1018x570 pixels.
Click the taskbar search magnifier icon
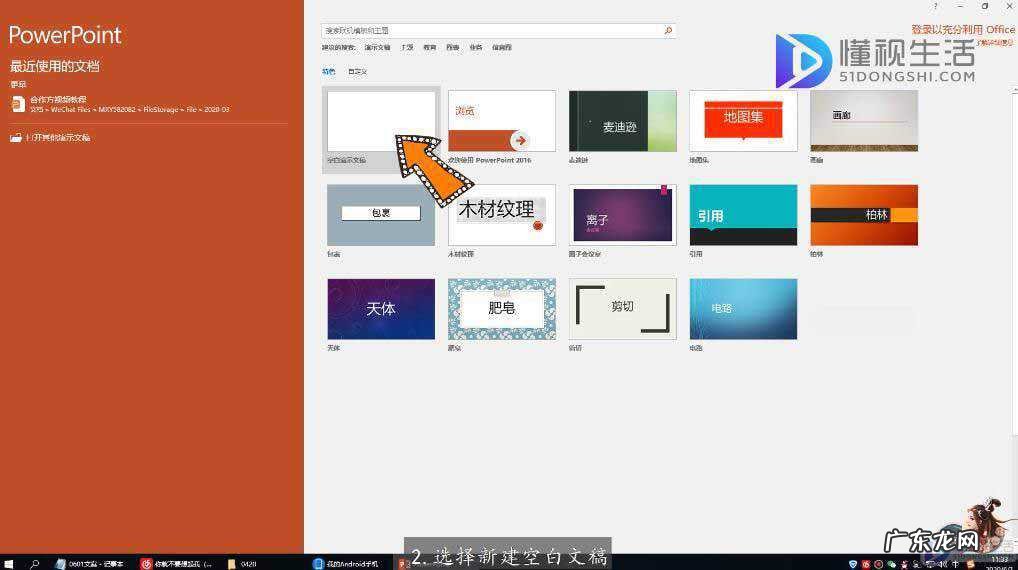[34, 563]
